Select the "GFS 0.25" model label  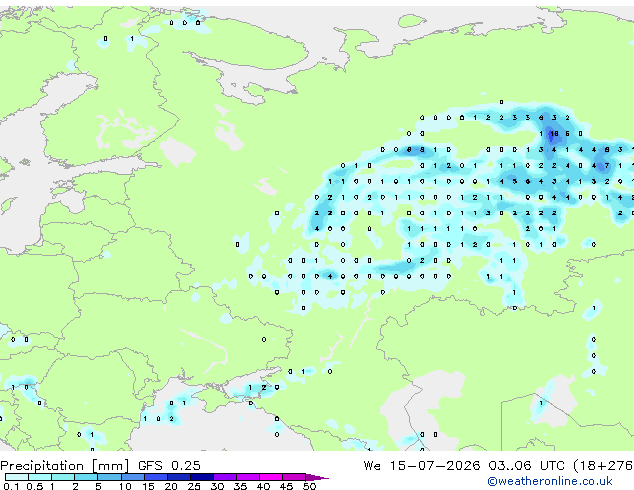[169, 466]
